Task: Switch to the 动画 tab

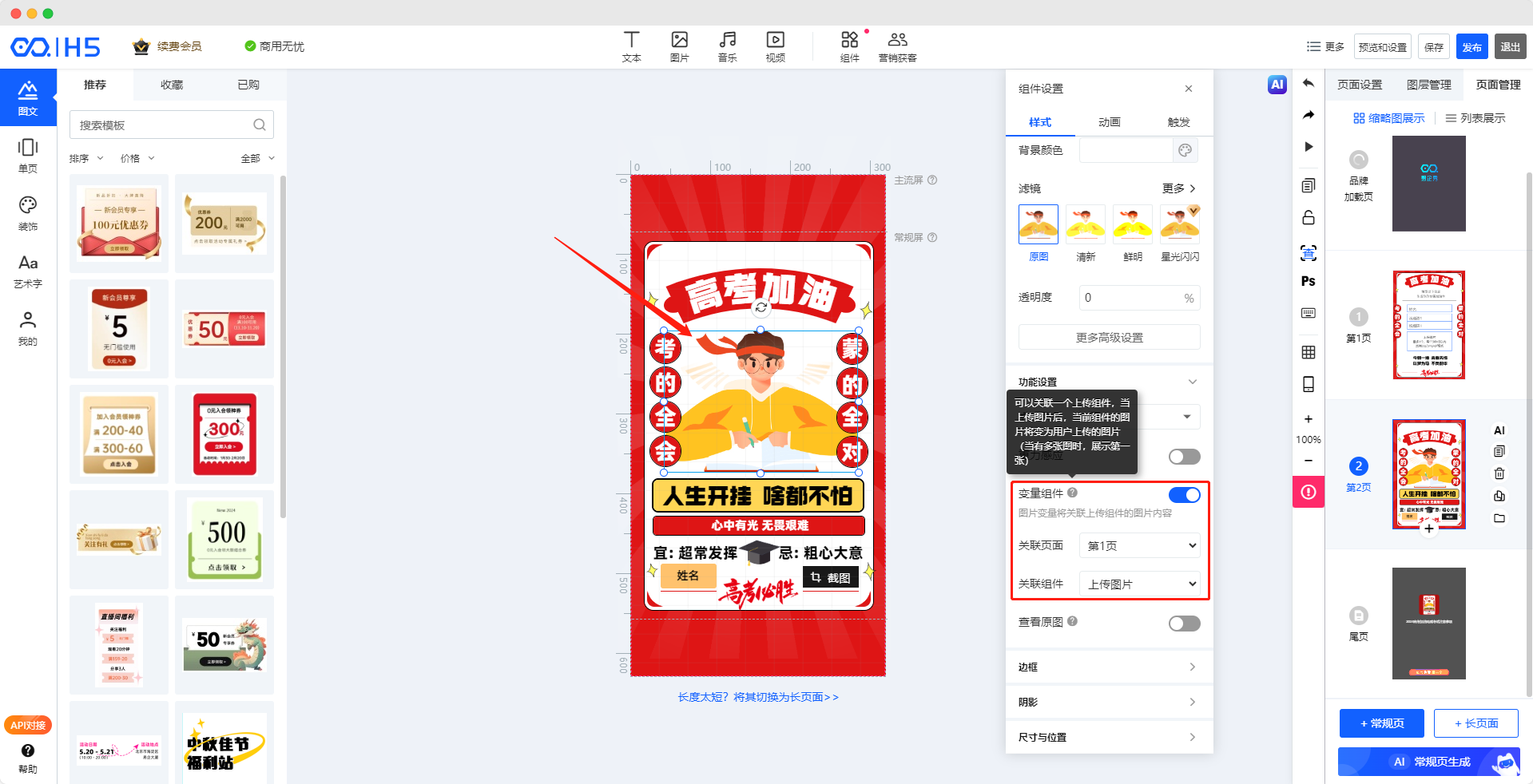Action: click(1109, 122)
